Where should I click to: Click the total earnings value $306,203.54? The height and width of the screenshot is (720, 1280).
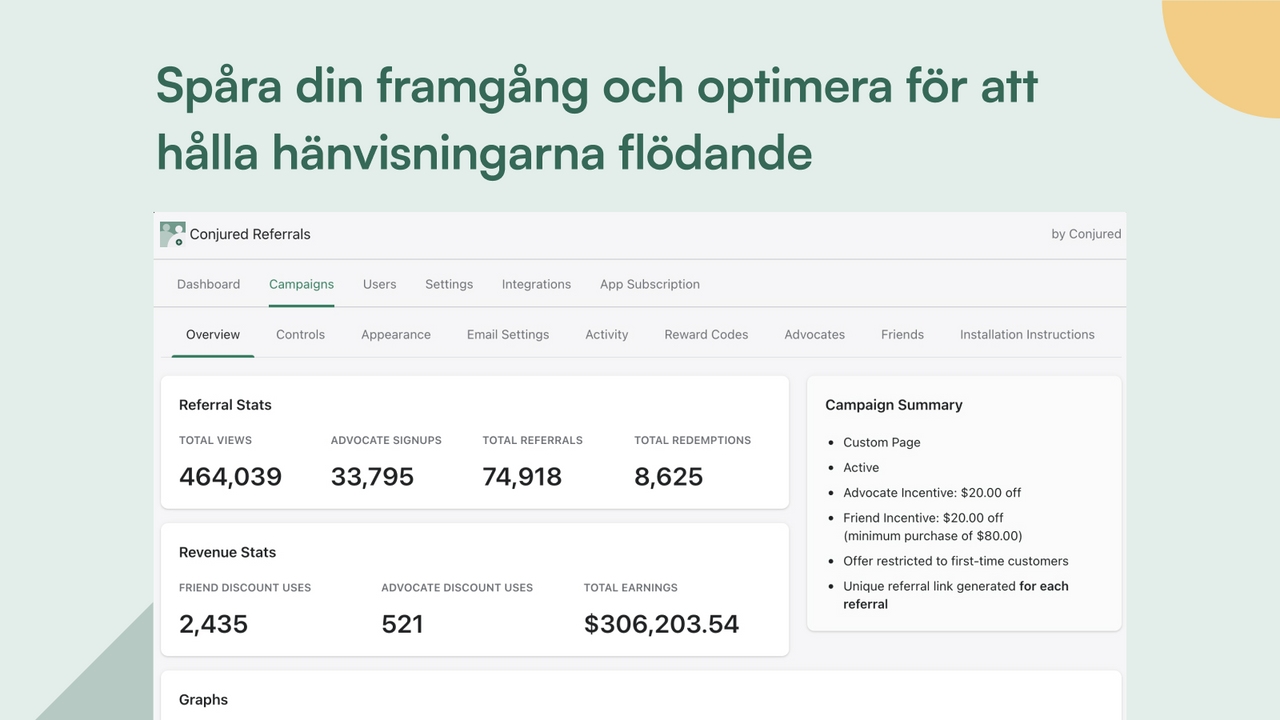(661, 624)
